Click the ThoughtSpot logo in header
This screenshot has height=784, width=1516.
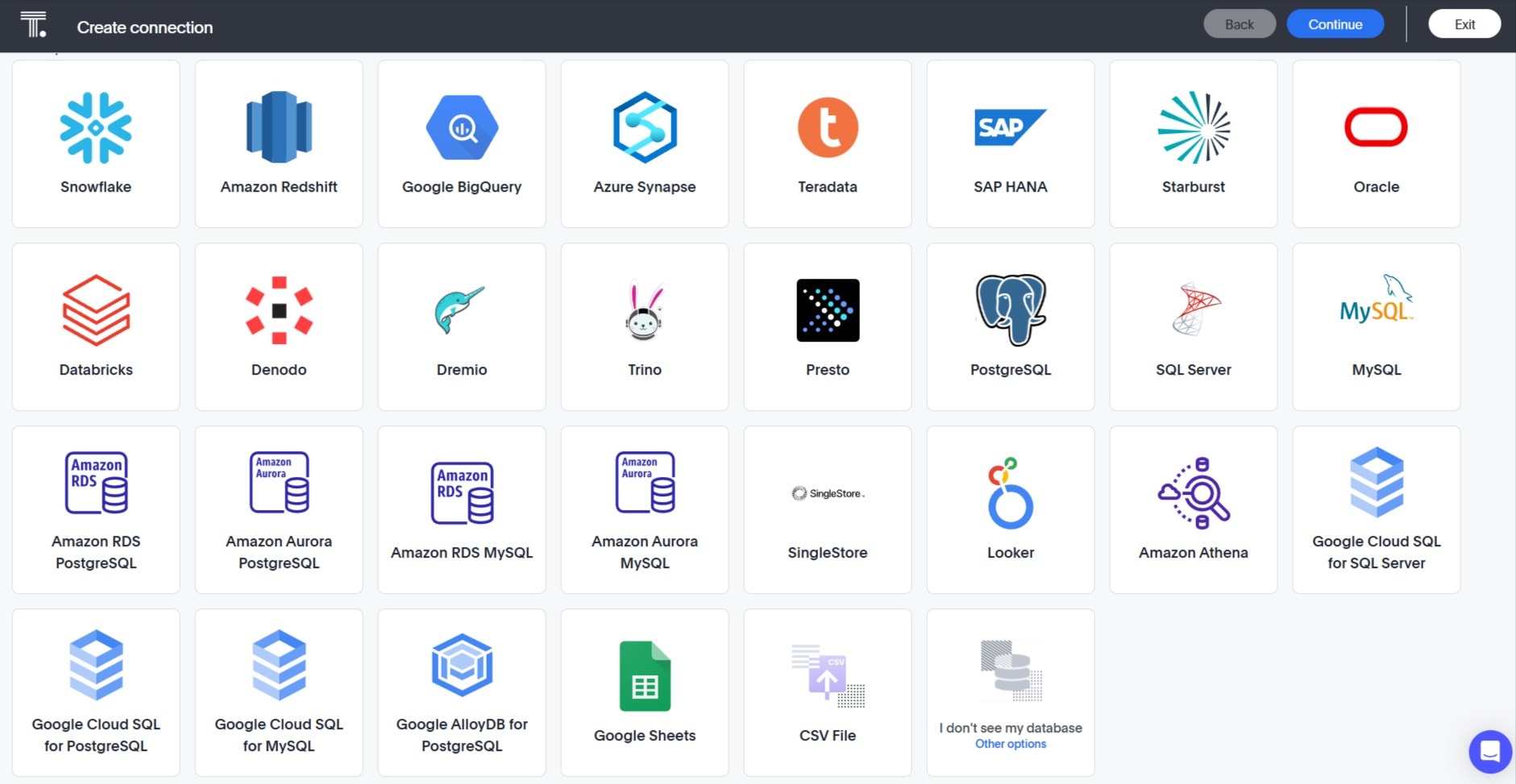point(33,25)
